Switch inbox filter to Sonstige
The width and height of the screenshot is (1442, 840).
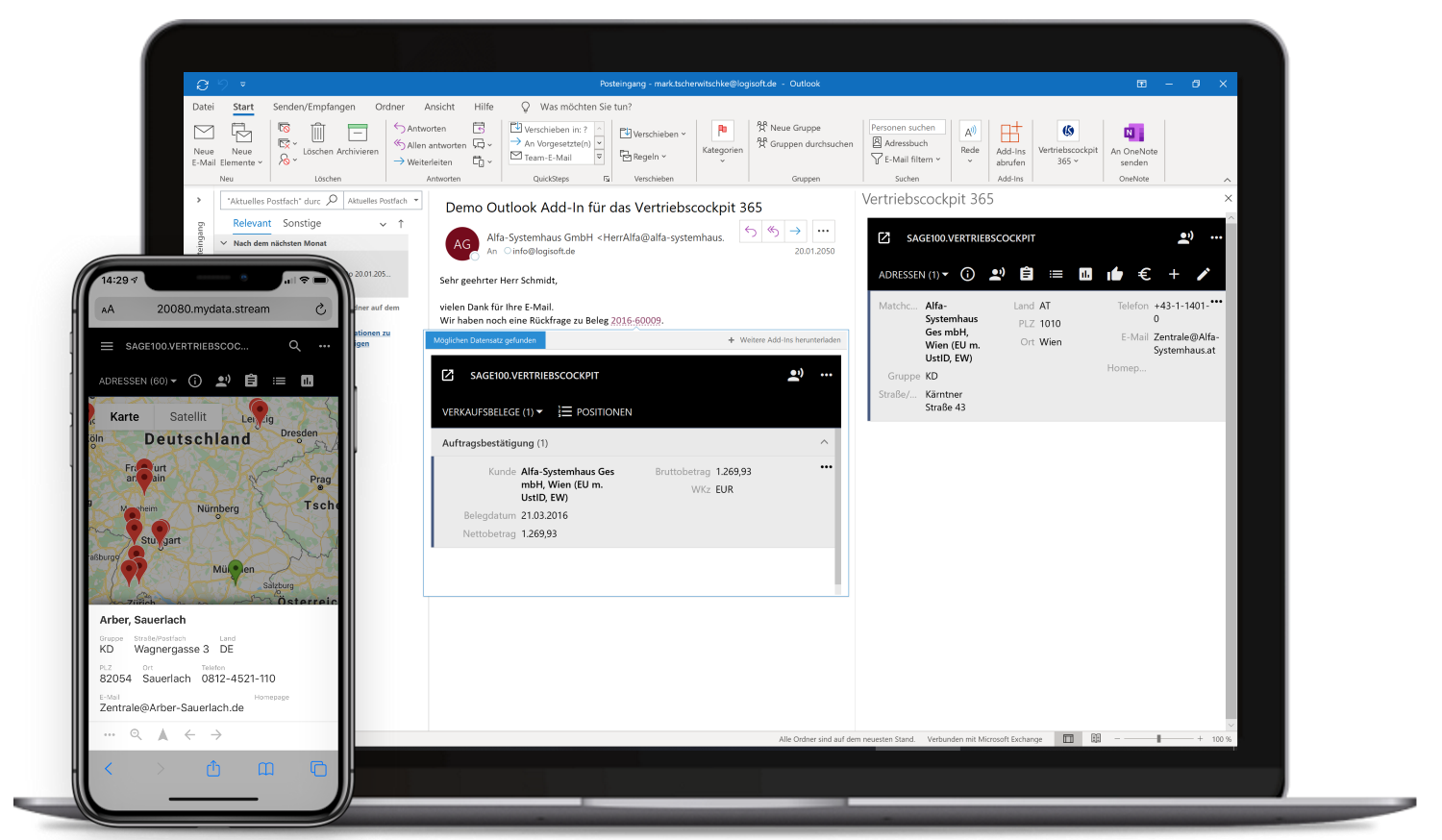tap(302, 223)
